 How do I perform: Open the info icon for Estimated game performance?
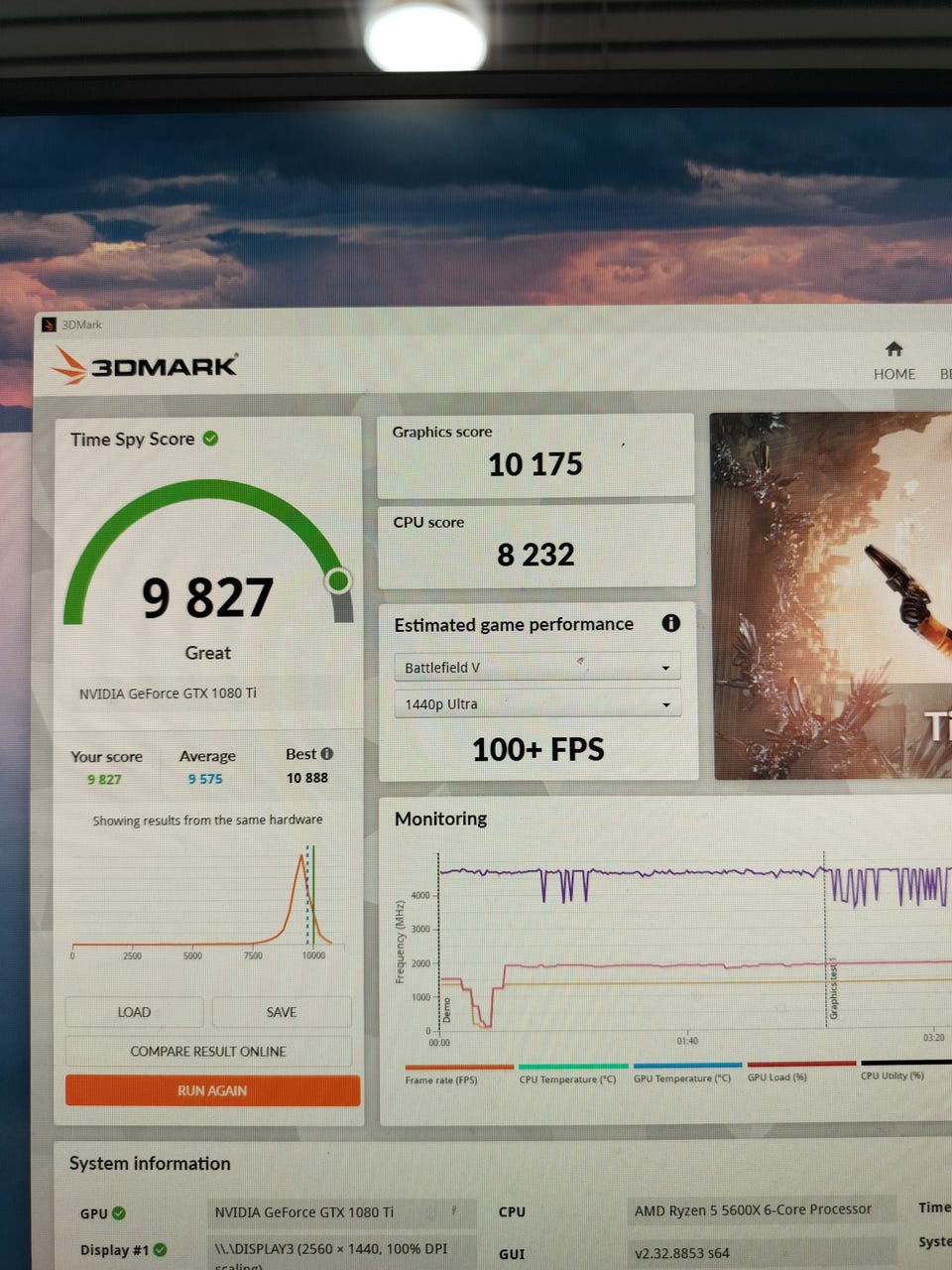pos(671,623)
